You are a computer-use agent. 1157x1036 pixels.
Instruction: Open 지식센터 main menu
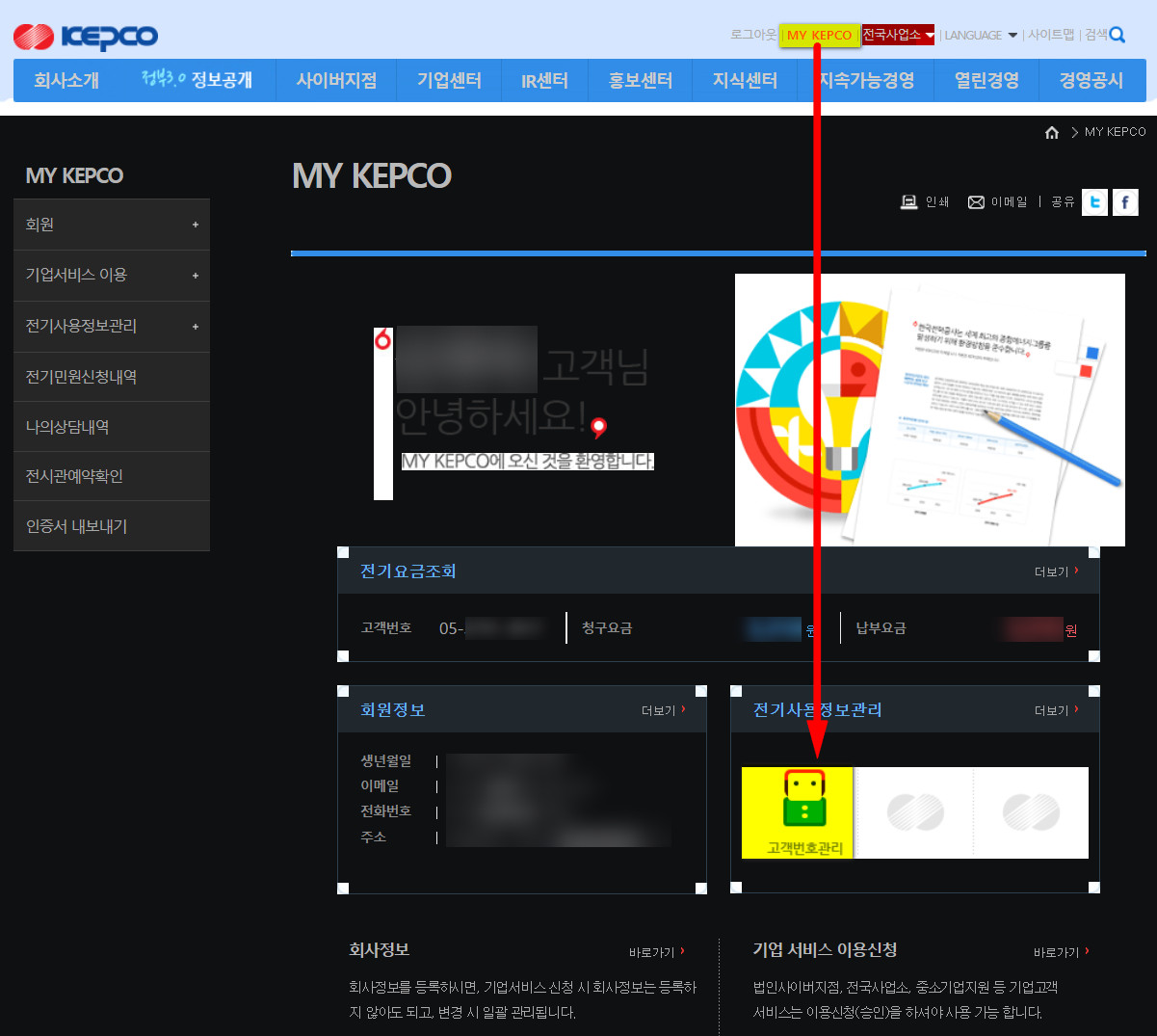point(745,81)
